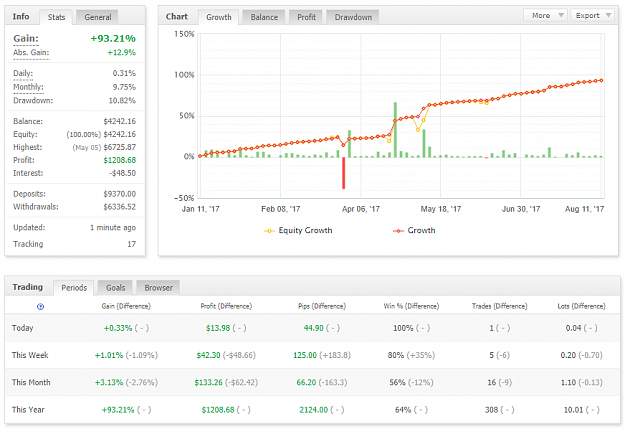625x429 pixels.
Task: Click the last Growth data point on chart
Action: (601, 81)
